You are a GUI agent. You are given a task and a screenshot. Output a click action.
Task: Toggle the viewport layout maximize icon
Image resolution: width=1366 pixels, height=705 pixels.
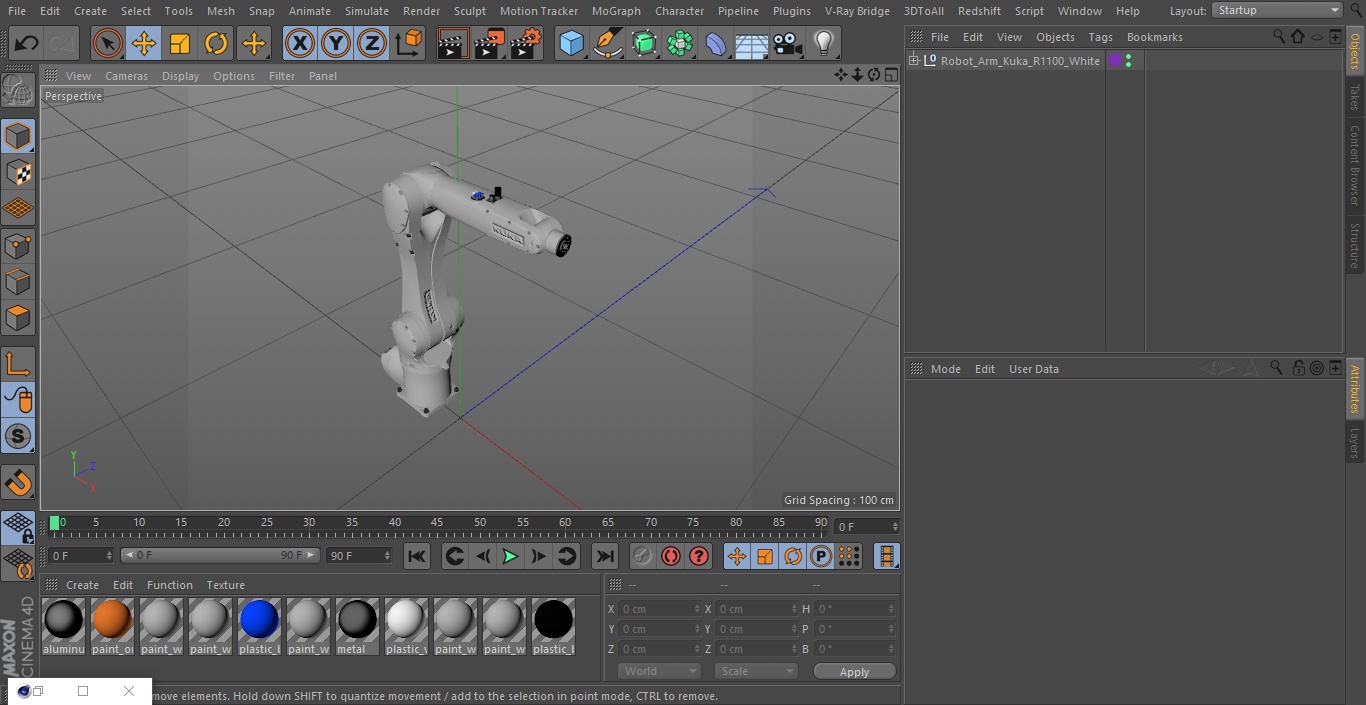(x=890, y=75)
